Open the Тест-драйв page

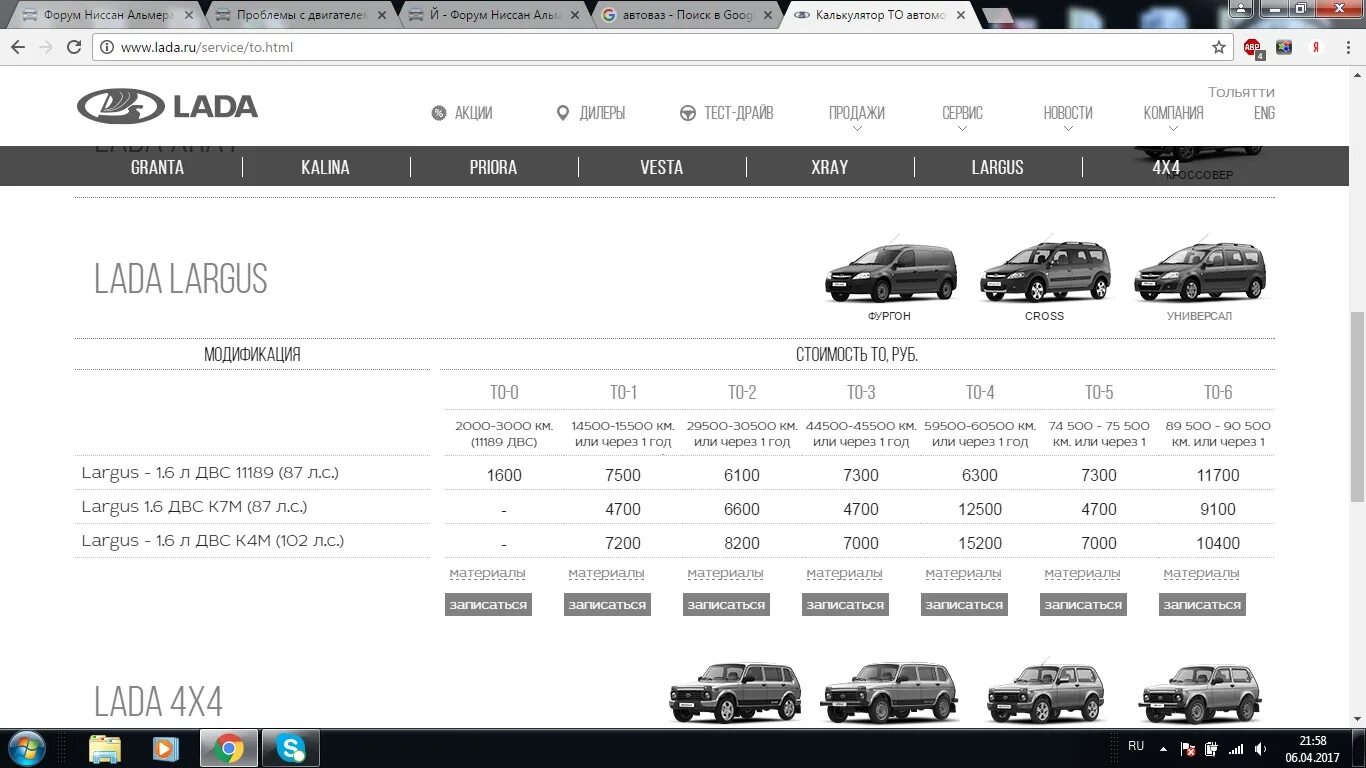click(727, 113)
